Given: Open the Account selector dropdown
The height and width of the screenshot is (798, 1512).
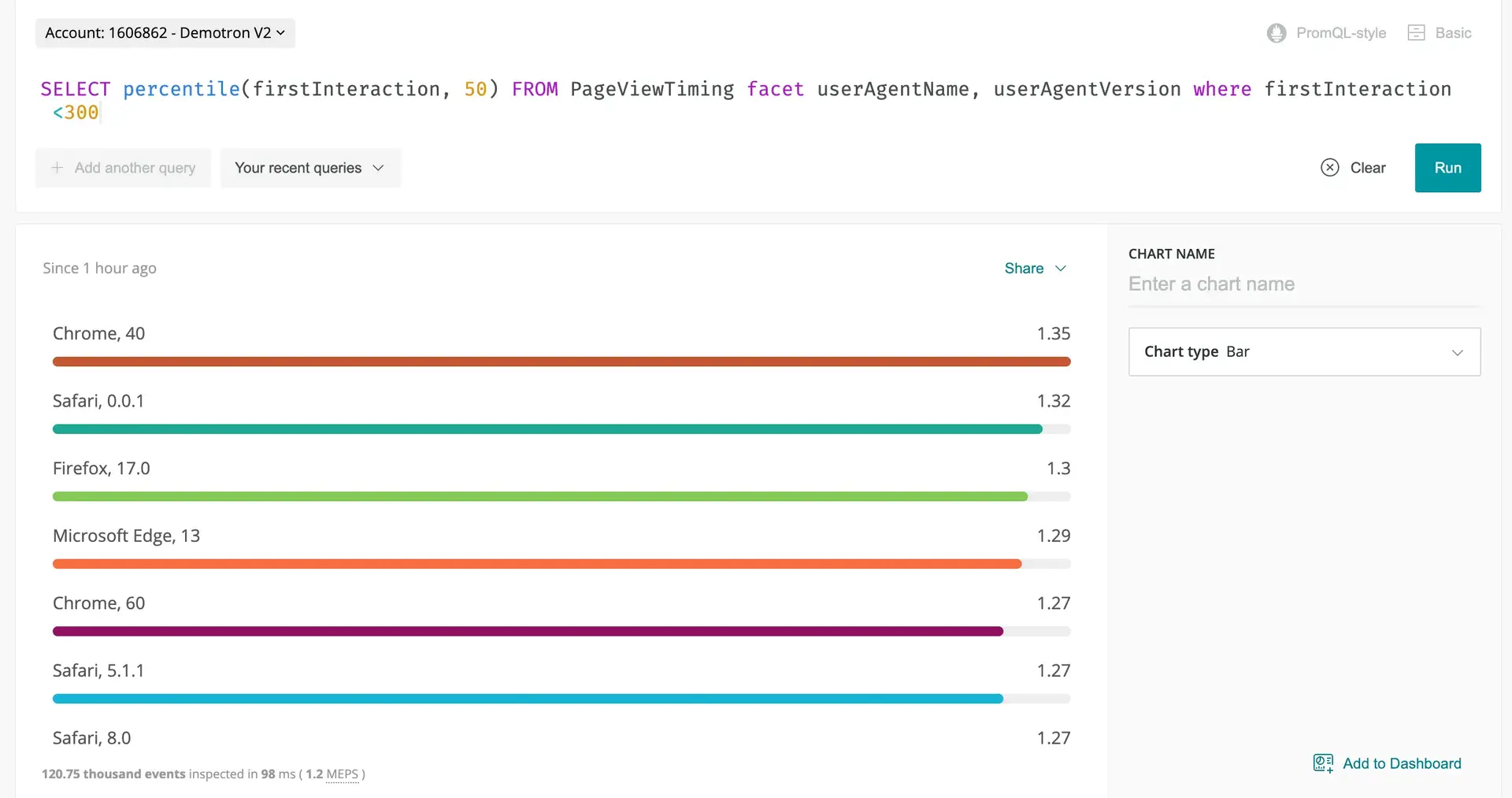Looking at the screenshot, I should coord(165,33).
